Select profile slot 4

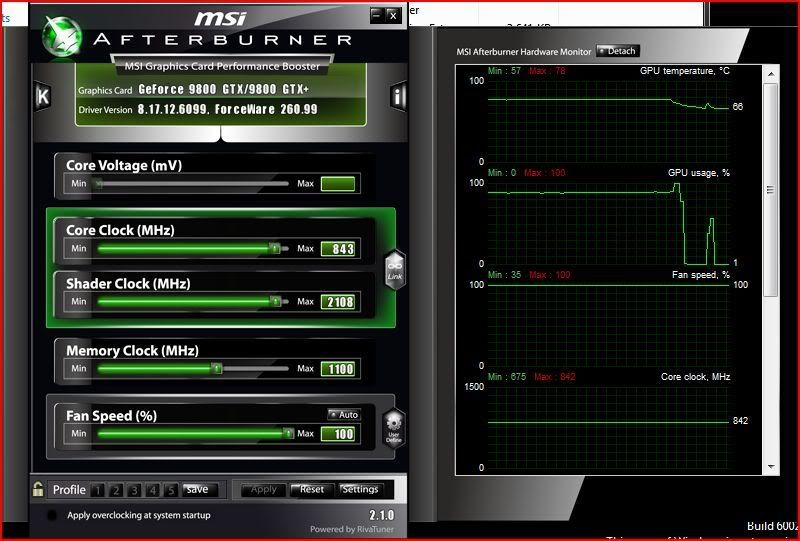coord(153,490)
